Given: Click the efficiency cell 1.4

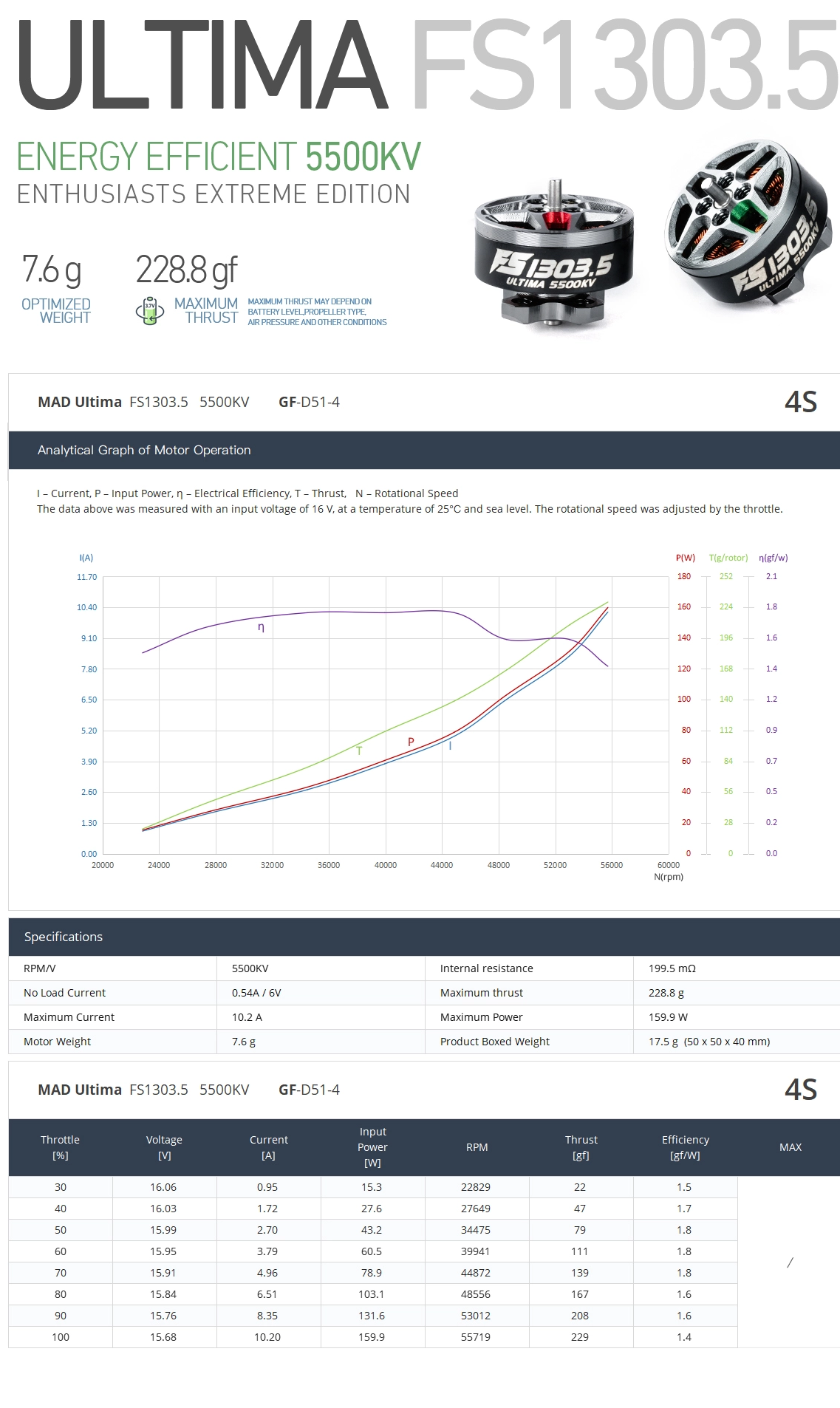Looking at the screenshot, I should [684, 1337].
